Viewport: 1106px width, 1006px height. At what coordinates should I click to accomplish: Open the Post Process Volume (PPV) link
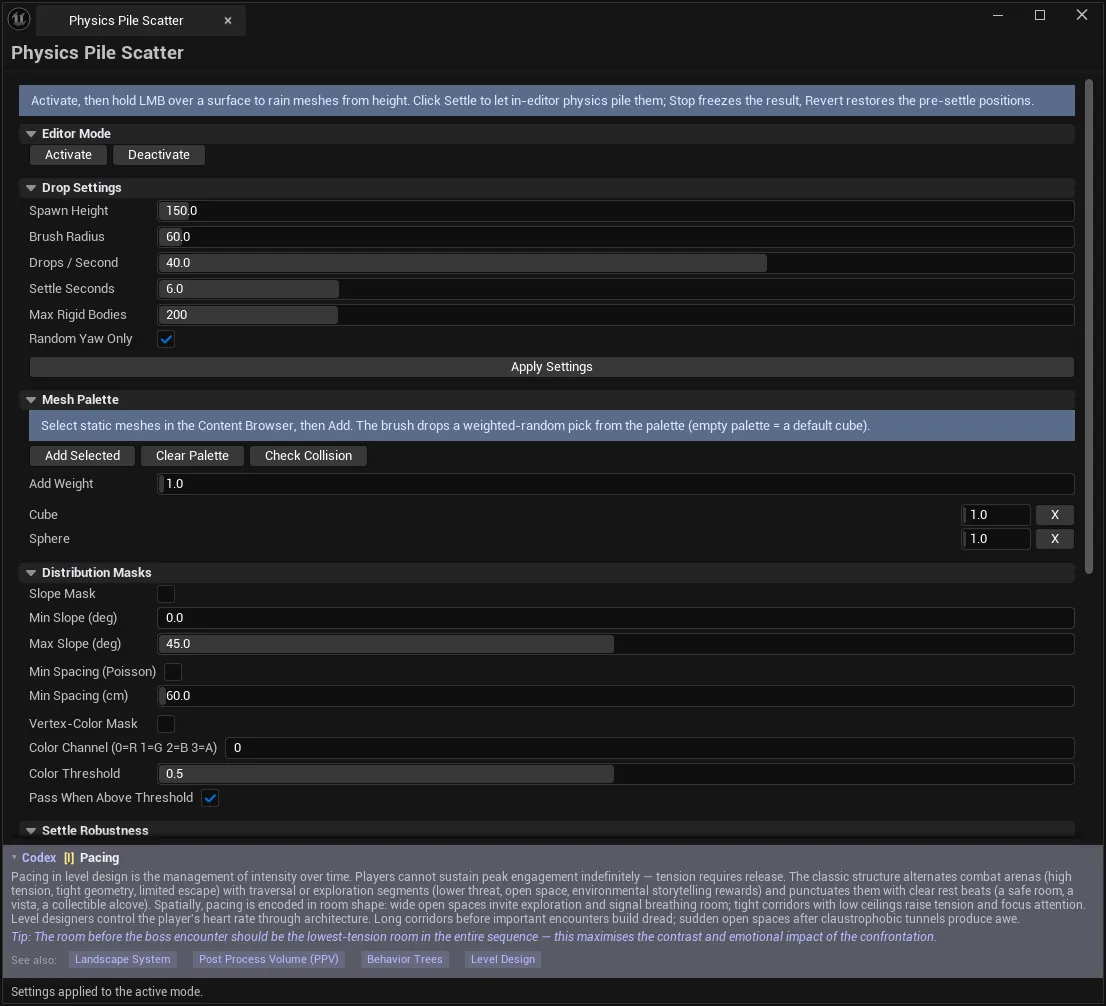[269, 959]
